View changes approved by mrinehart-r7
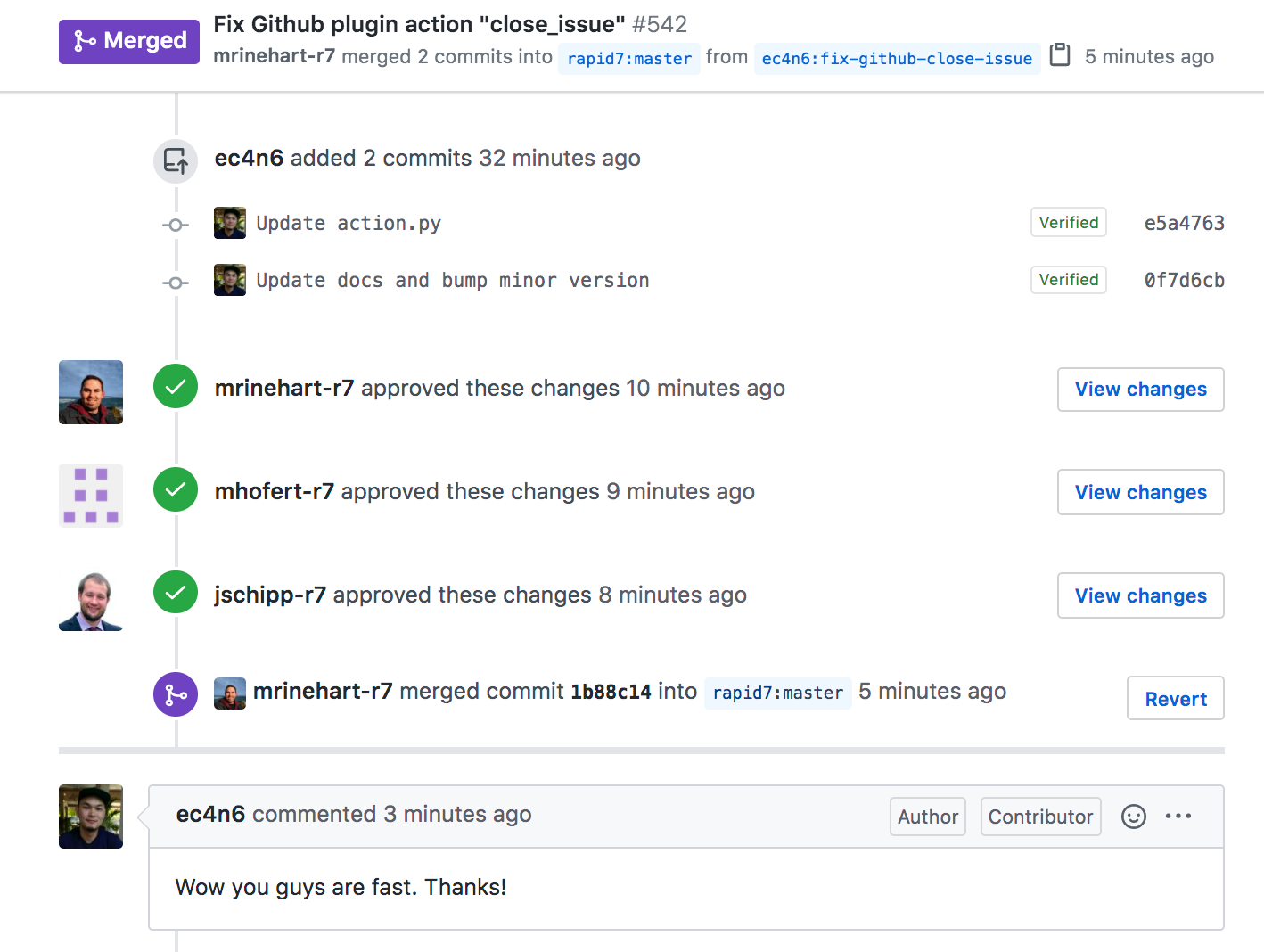 pos(1140,390)
